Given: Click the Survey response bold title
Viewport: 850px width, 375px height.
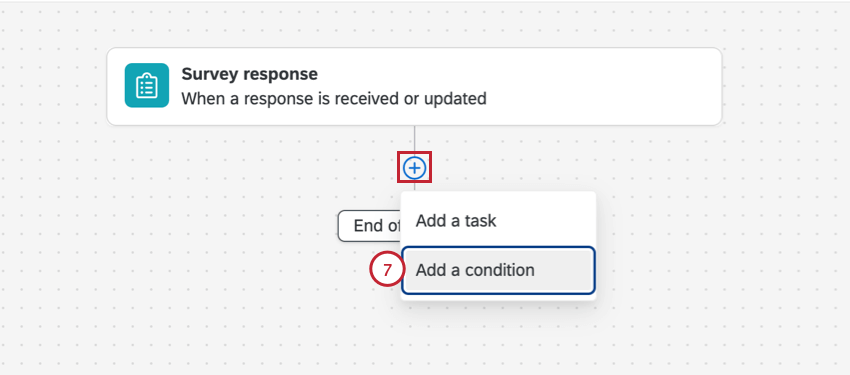Looking at the screenshot, I should tap(249, 74).
